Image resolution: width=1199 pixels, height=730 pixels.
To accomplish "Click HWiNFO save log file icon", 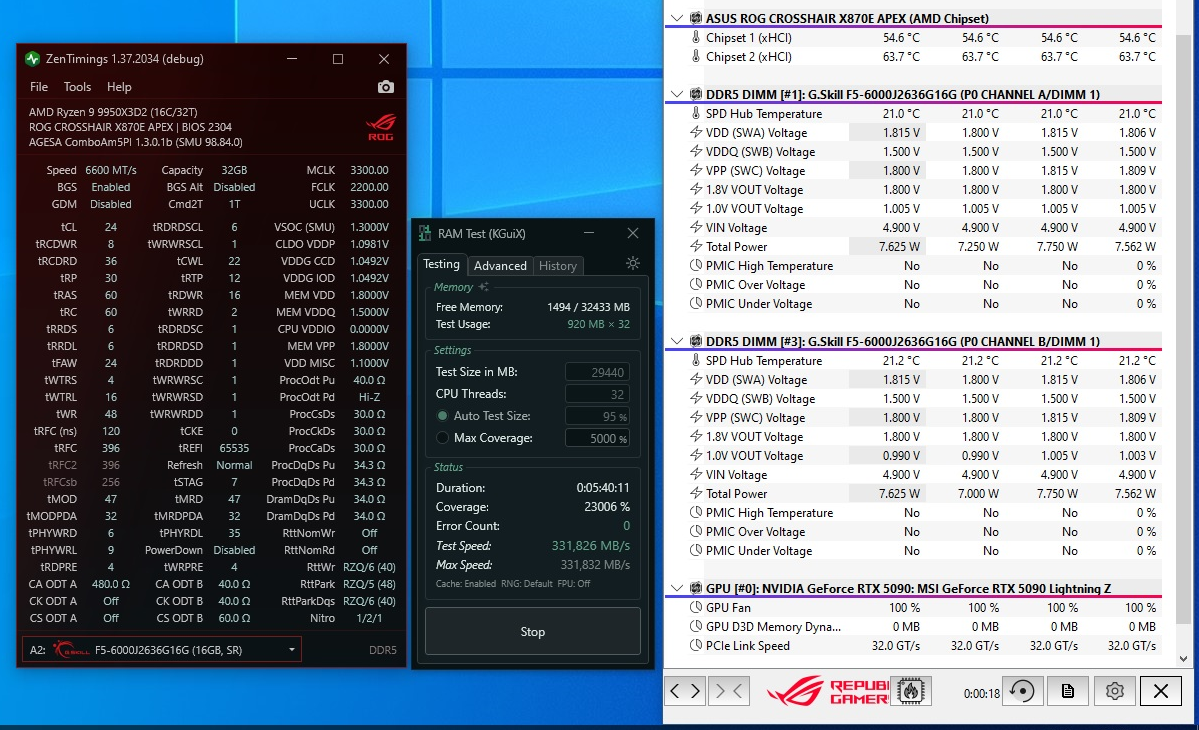I will click(x=1068, y=691).
